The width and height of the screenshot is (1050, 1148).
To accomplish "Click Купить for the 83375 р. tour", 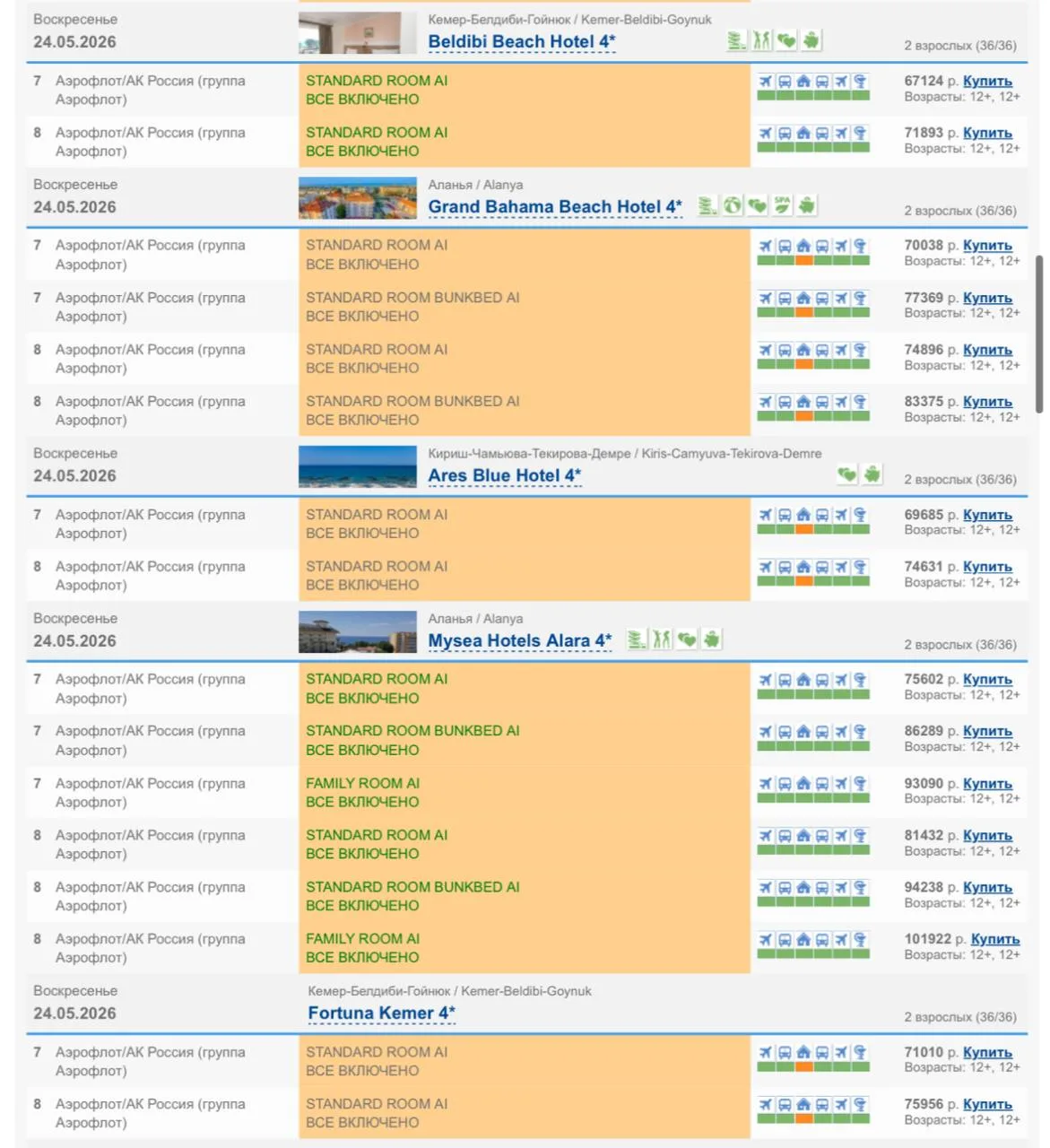I will tap(987, 403).
